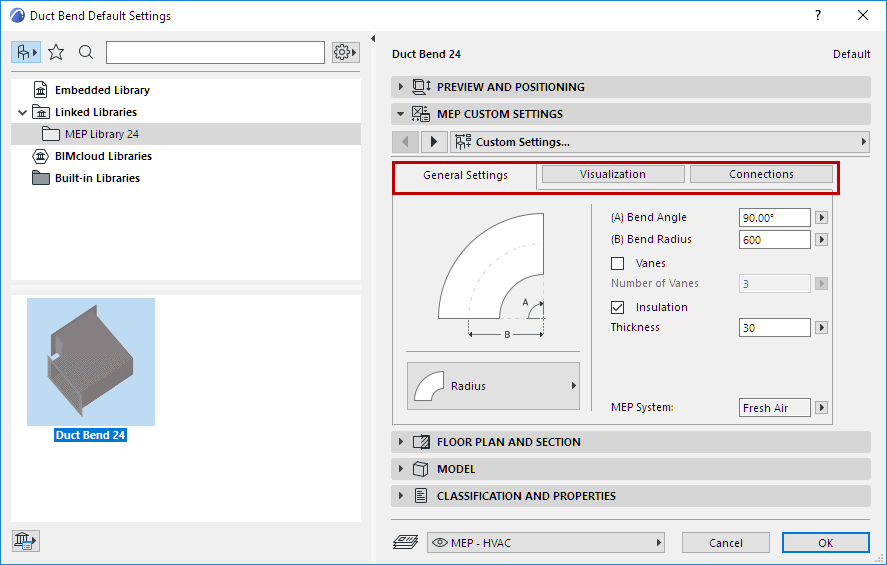Click the magnifier search icon
The height and width of the screenshot is (565, 887).
pos(86,53)
